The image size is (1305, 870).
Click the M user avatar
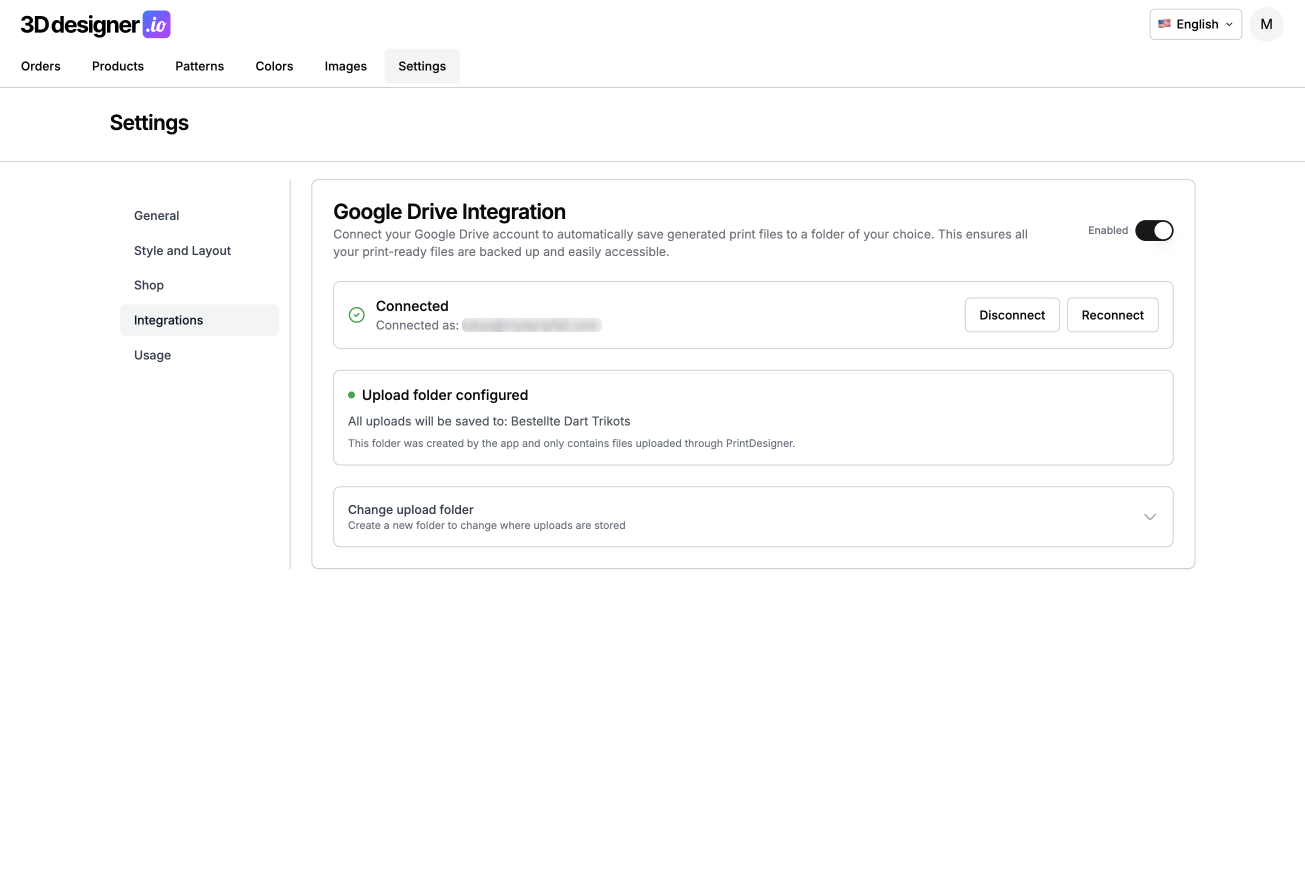pyautogui.click(x=1266, y=24)
